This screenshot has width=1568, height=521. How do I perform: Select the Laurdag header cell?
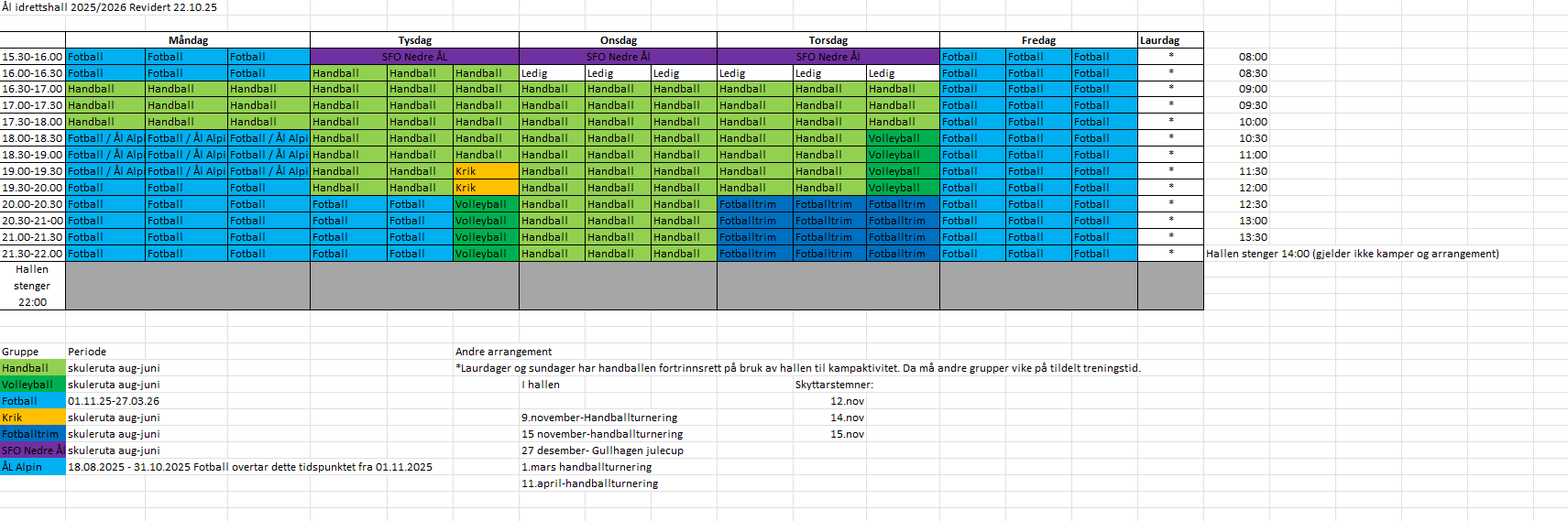1159,40
